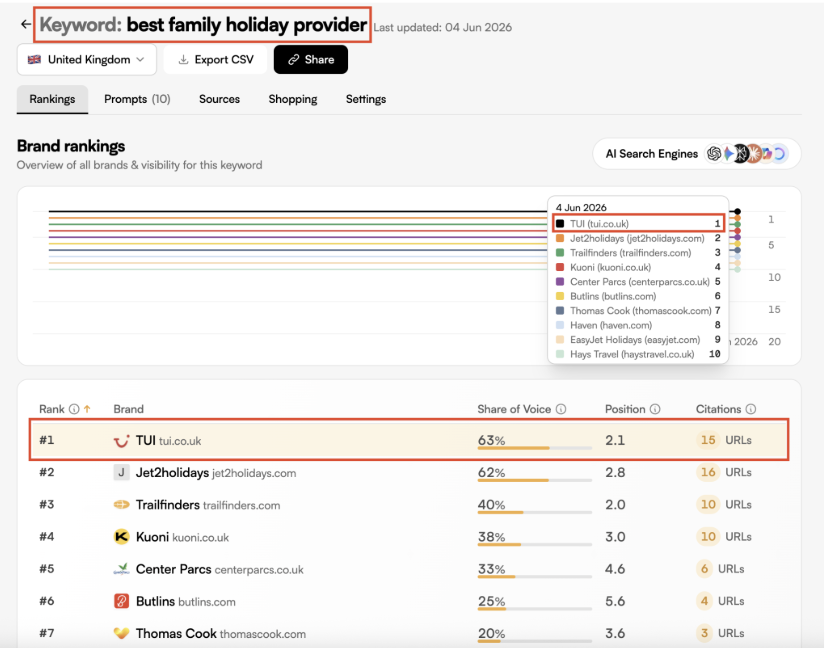Click Hays Travel entry in chart tooltip

click(638, 354)
